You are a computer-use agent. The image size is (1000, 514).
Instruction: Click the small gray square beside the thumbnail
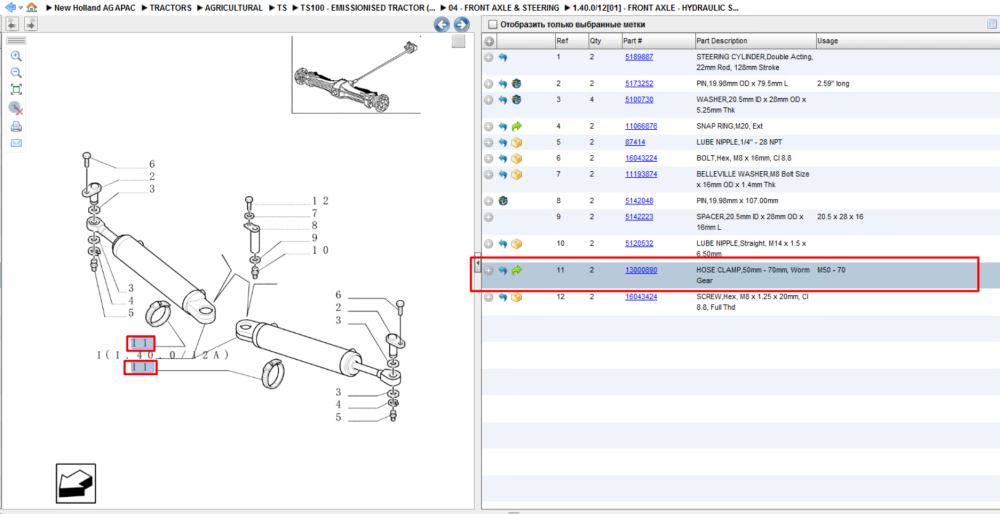point(458,42)
